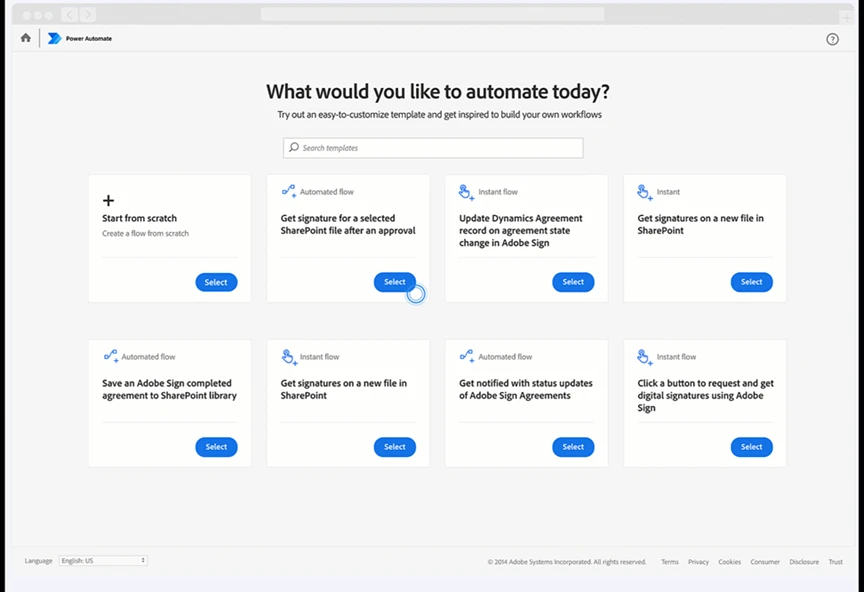
Task: Open the Language dropdown at the bottom
Action: 102,561
